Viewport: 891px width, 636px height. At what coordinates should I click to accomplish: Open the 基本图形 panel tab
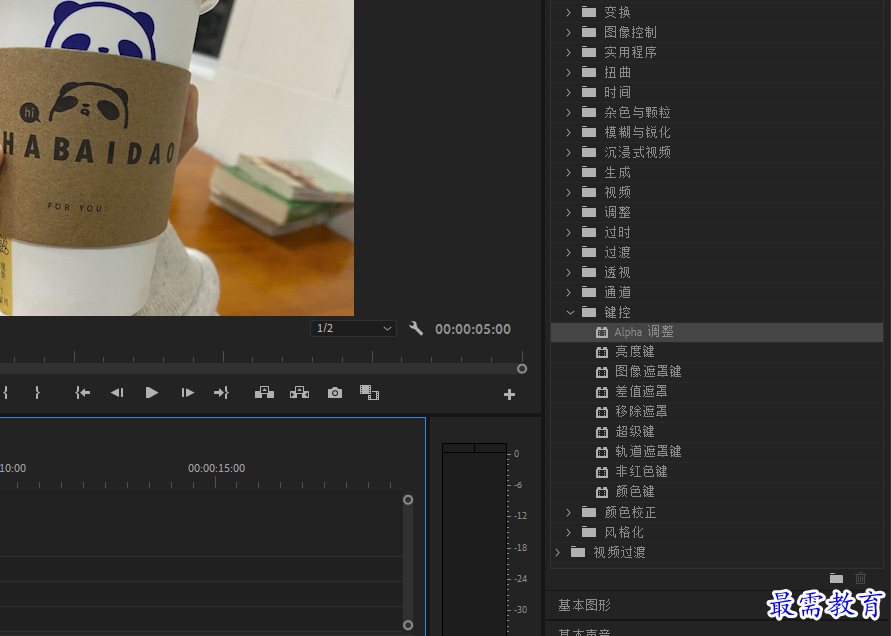(x=584, y=605)
